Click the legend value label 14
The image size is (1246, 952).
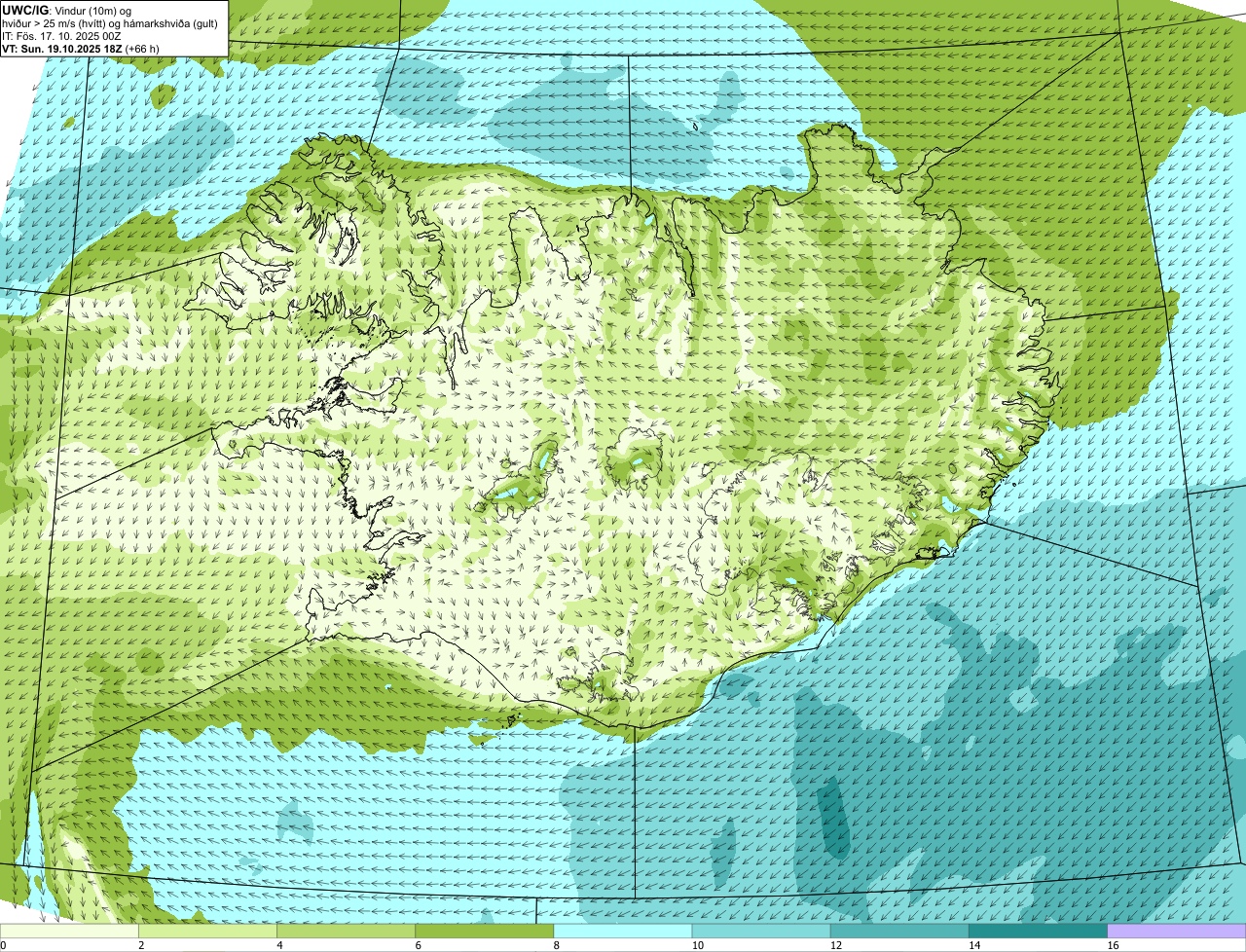coord(974,945)
